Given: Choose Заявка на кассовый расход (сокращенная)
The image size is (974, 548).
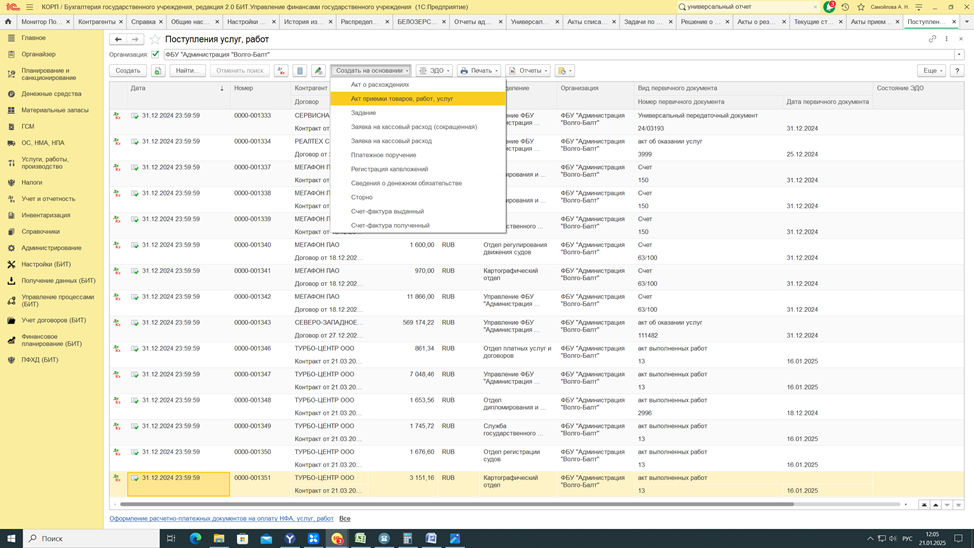Looking at the screenshot, I should (418, 127).
